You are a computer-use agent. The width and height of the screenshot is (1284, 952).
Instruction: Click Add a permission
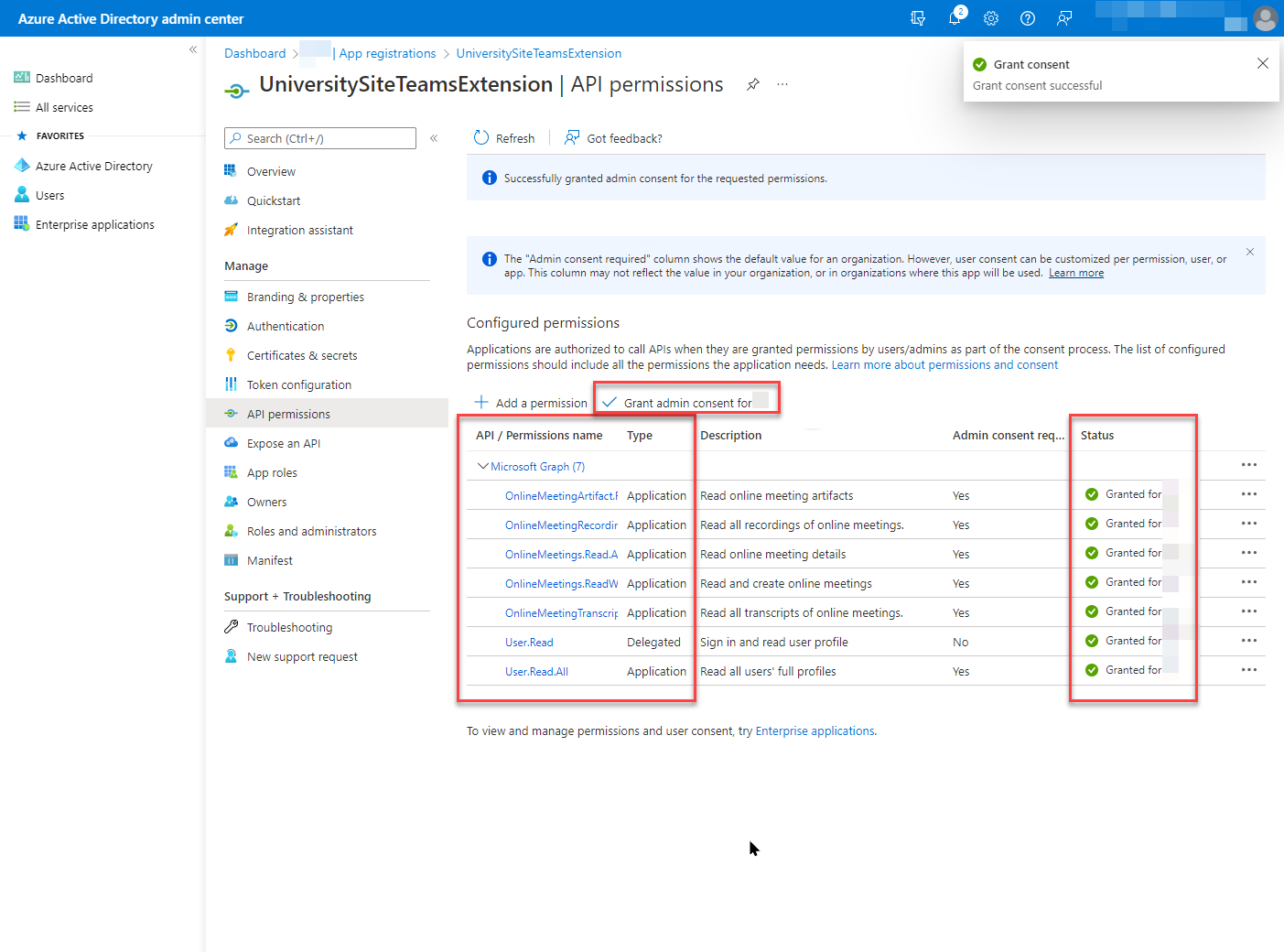[531, 403]
